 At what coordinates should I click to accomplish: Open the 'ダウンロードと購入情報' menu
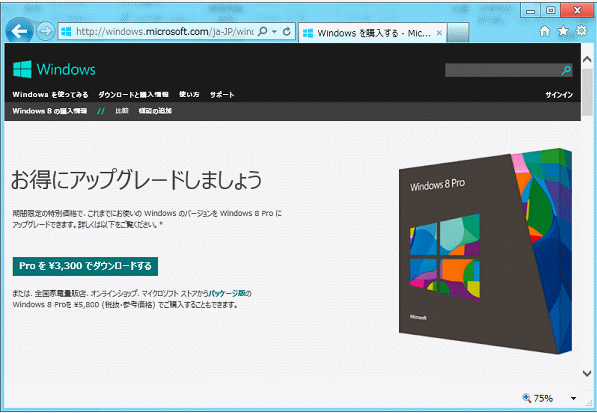(x=133, y=95)
